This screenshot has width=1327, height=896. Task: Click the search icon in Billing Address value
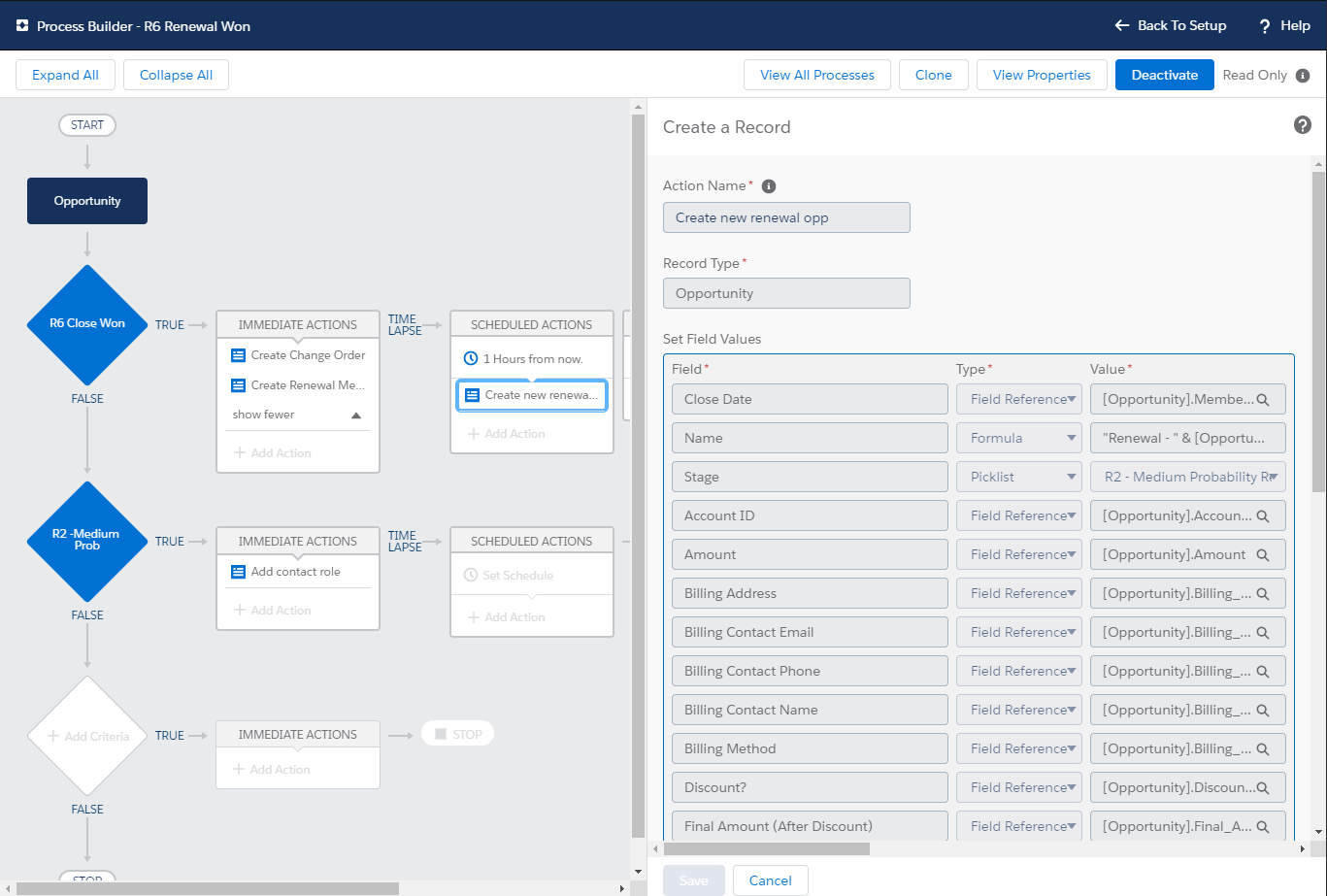(1263, 593)
